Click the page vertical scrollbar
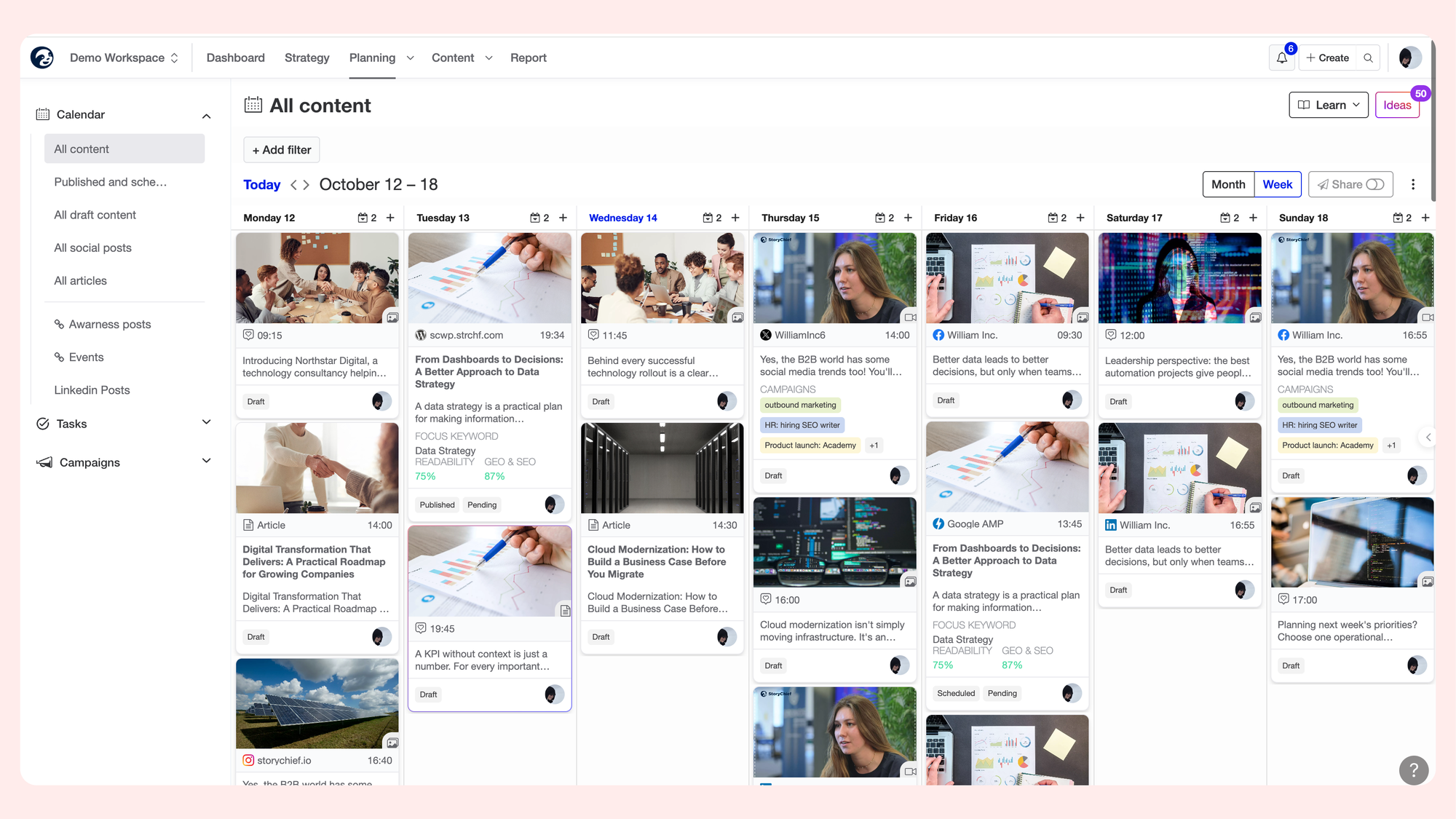This screenshot has width=1456, height=819. coord(1433,122)
